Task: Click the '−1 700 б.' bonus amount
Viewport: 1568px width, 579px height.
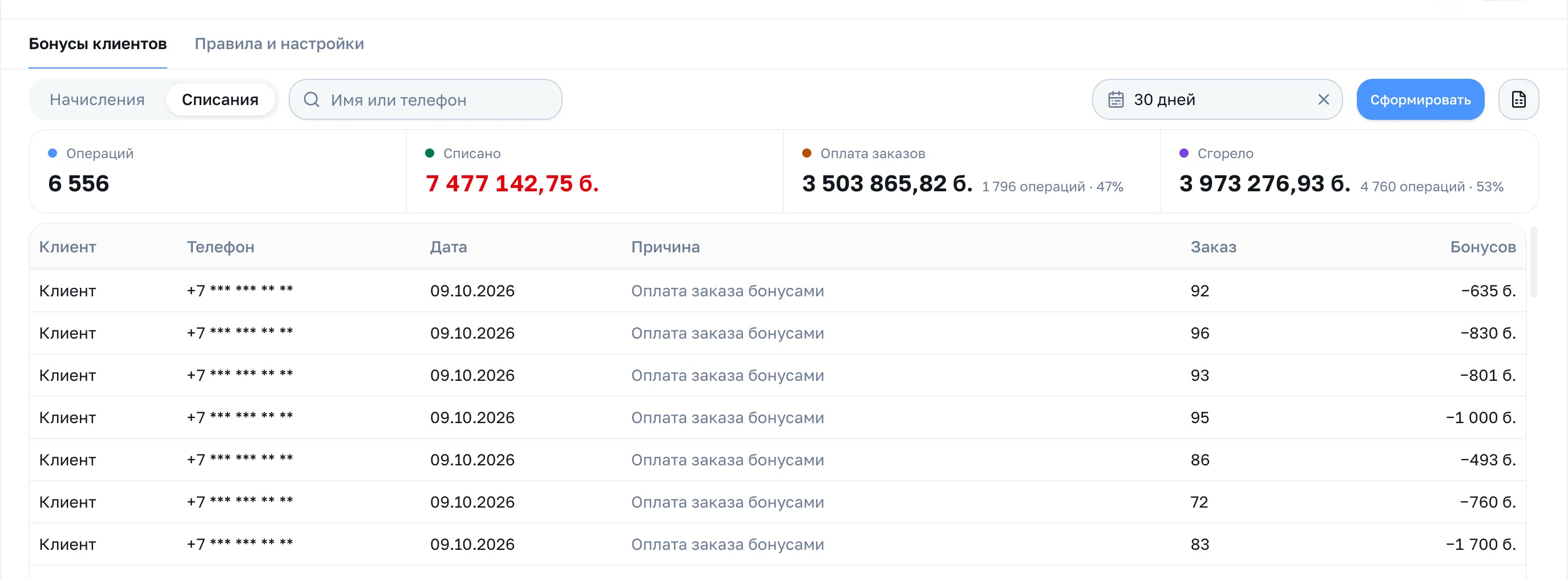Action: click(x=1481, y=544)
